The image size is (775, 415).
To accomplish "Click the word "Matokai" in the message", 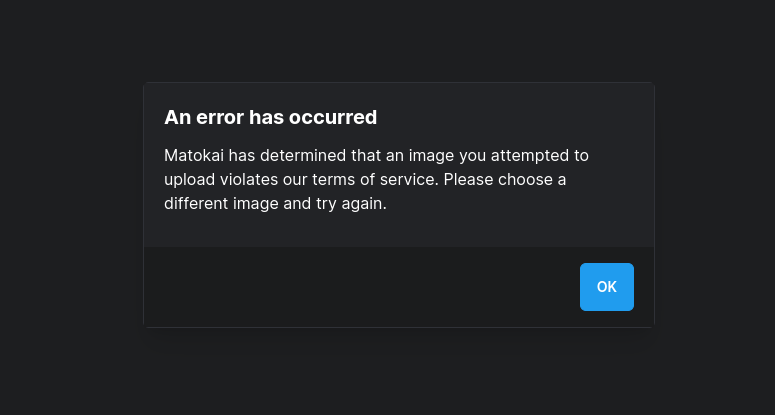I will tap(194, 156).
